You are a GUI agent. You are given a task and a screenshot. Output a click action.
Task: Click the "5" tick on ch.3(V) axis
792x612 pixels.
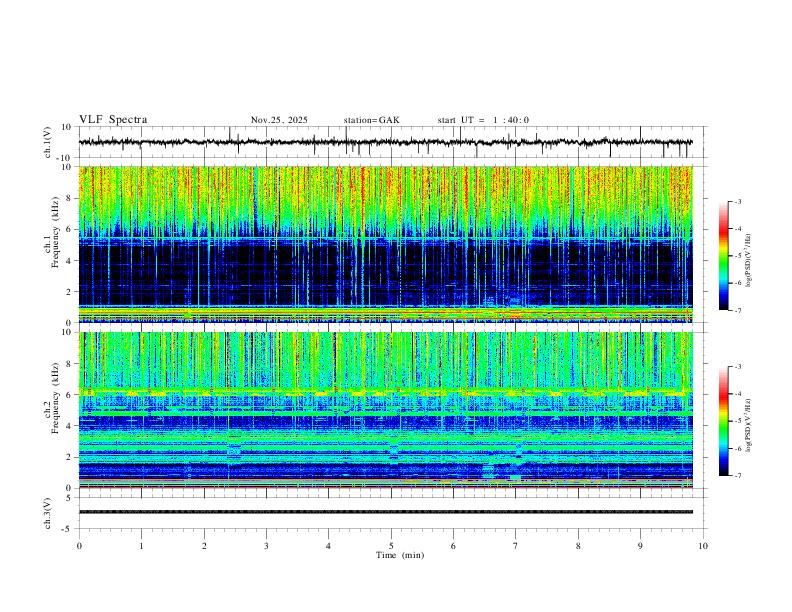point(70,498)
